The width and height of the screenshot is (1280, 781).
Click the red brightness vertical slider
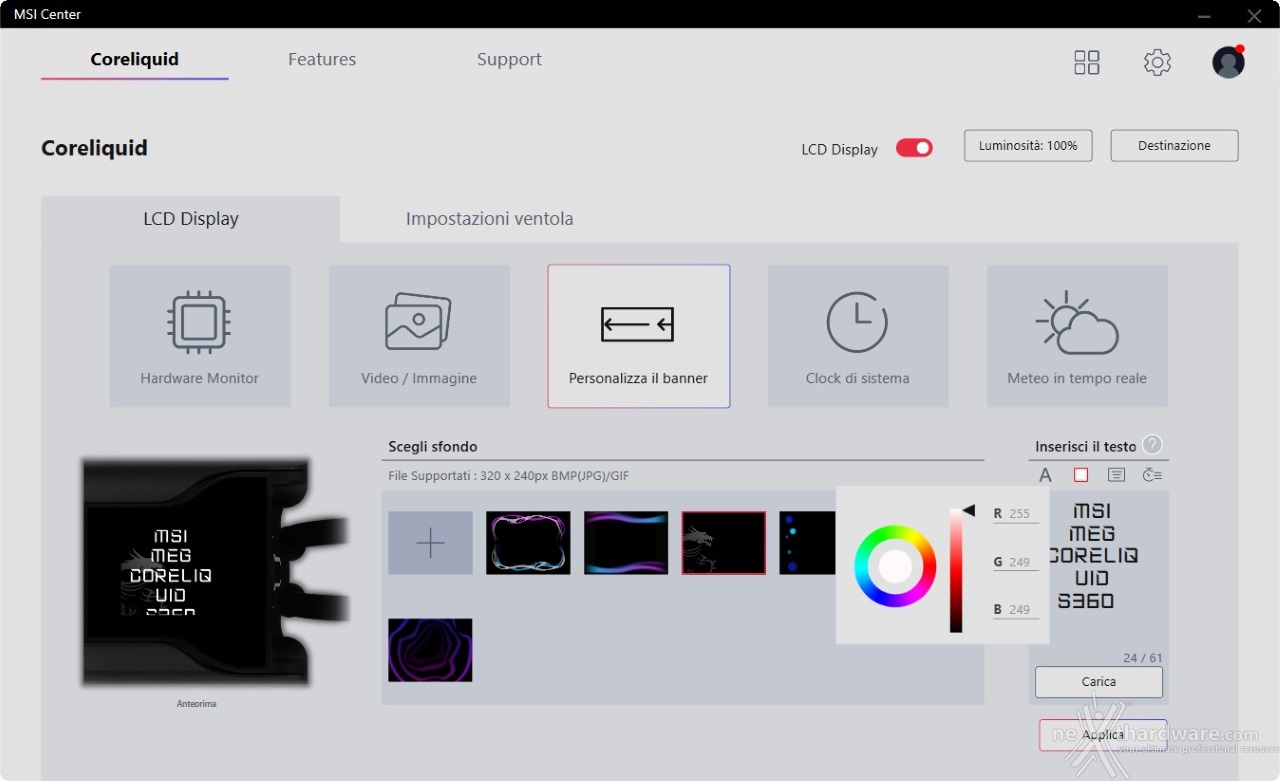(956, 570)
